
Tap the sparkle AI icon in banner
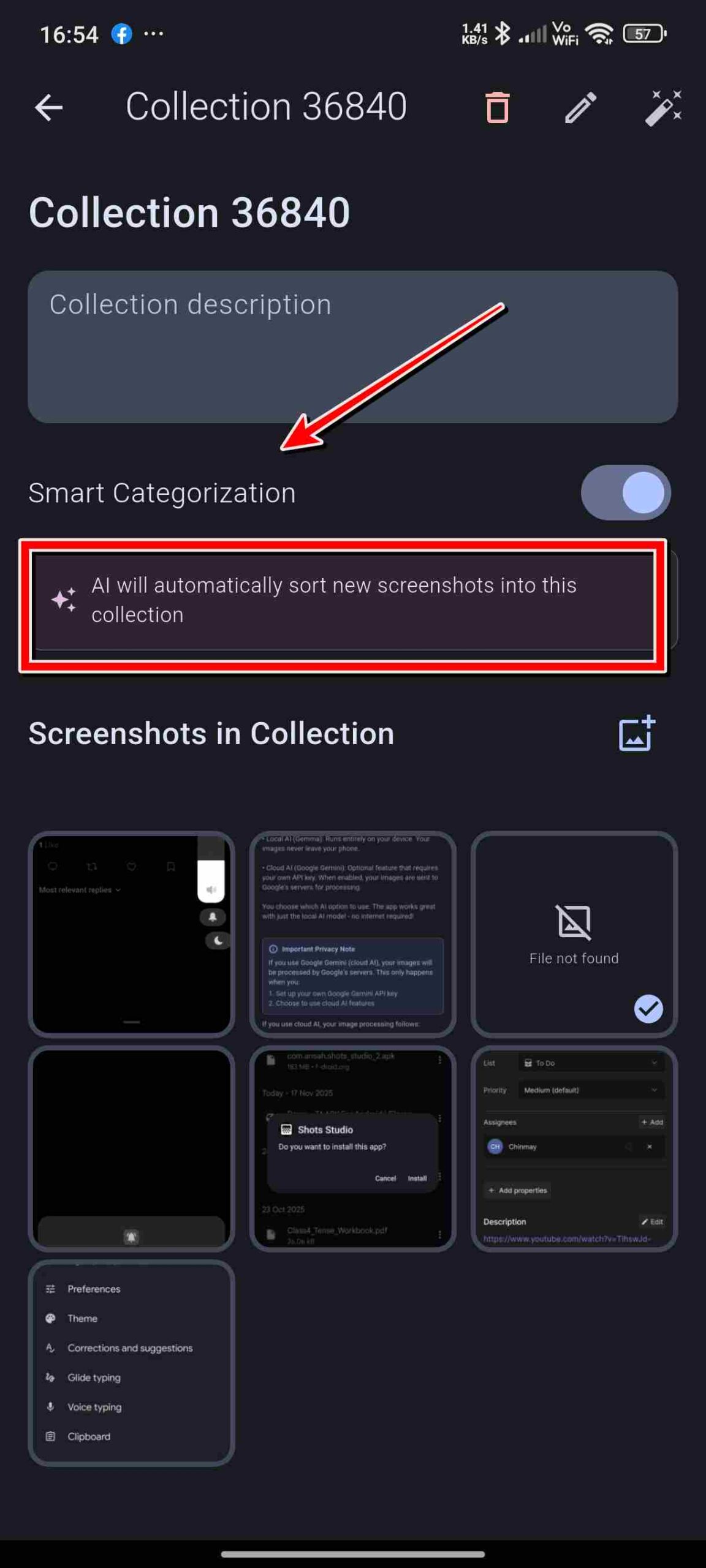64,599
